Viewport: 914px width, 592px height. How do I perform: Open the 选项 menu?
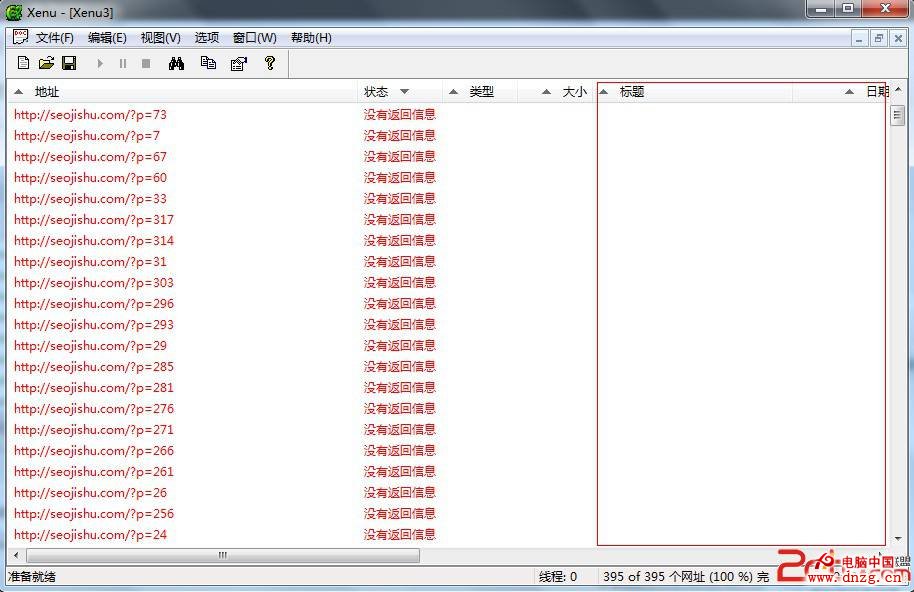pyautogui.click(x=206, y=38)
